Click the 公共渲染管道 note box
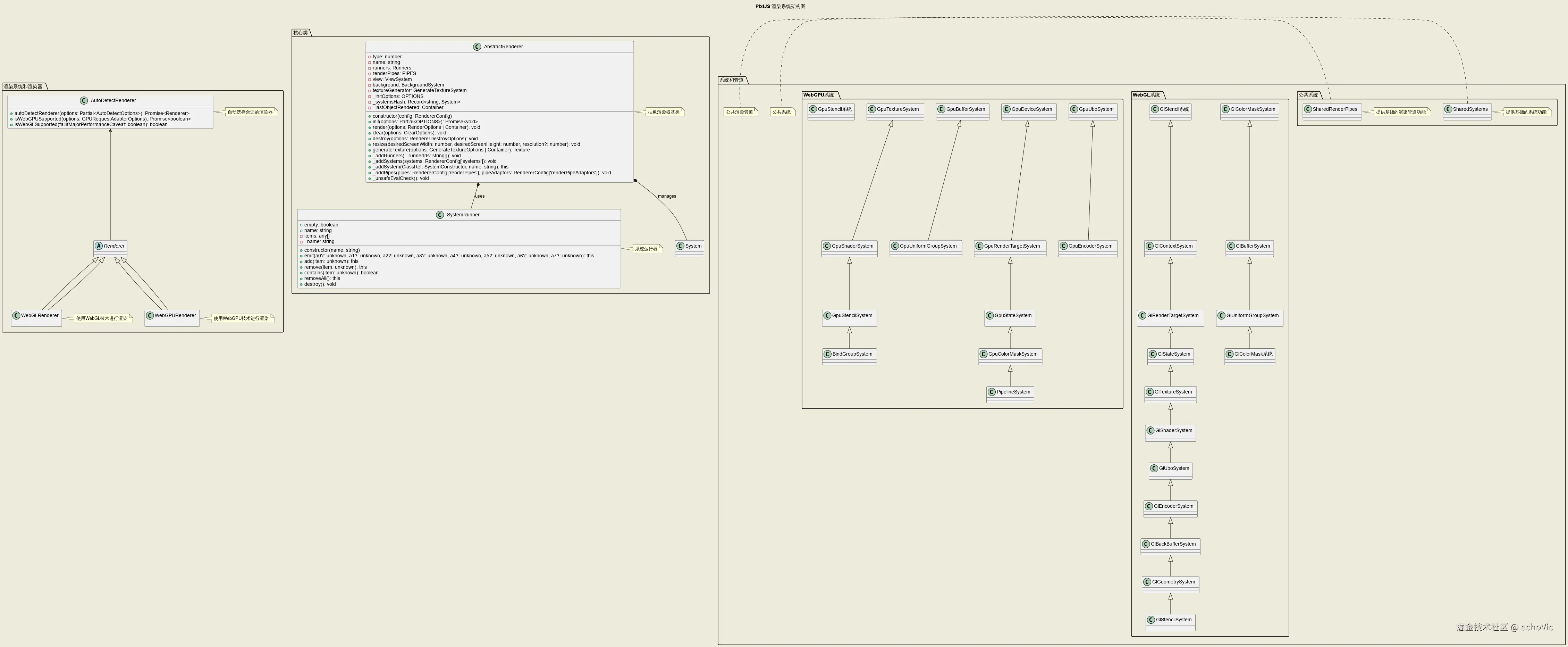 coord(740,112)
